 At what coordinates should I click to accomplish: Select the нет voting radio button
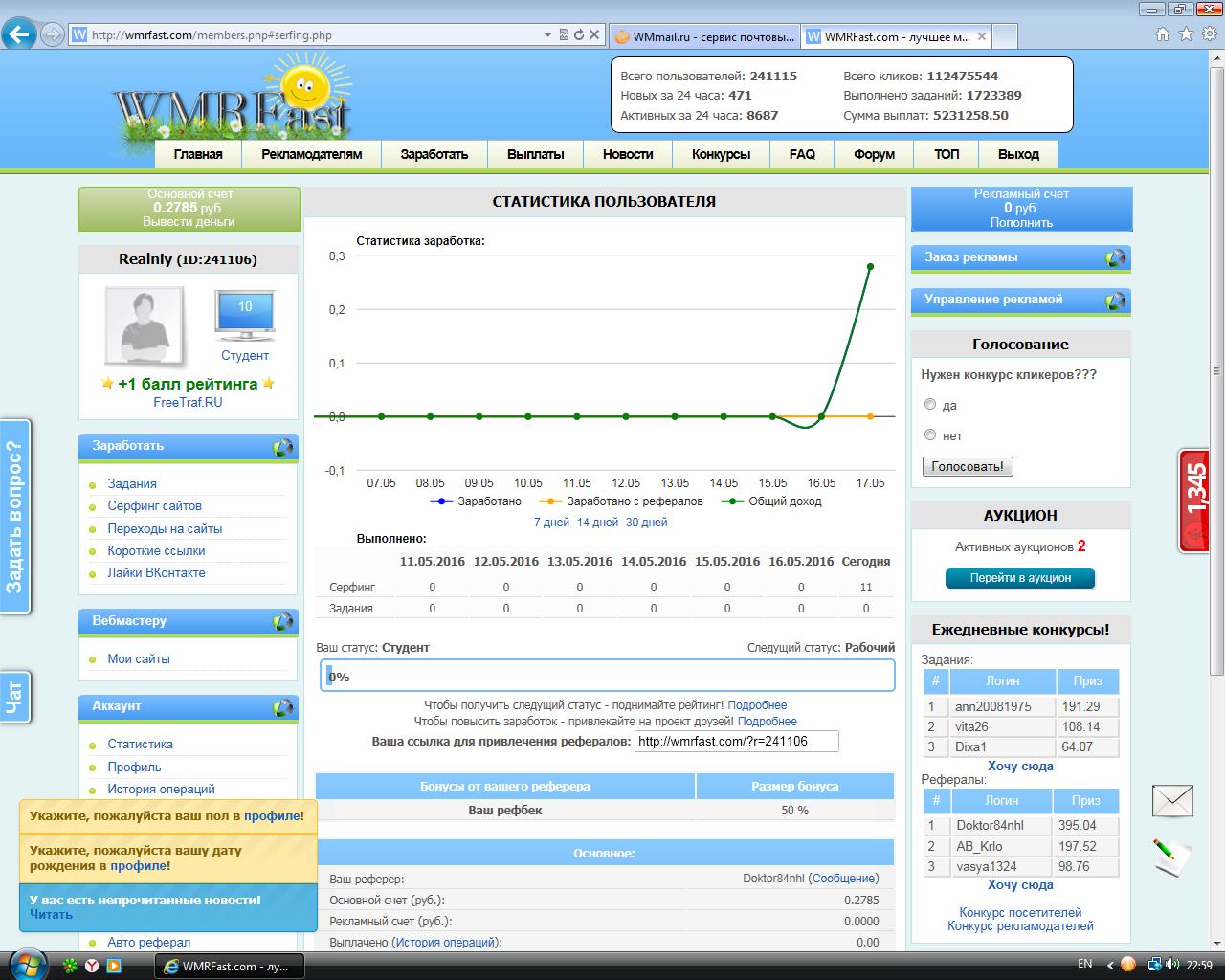pyautogui.click(x=930, y=434)
